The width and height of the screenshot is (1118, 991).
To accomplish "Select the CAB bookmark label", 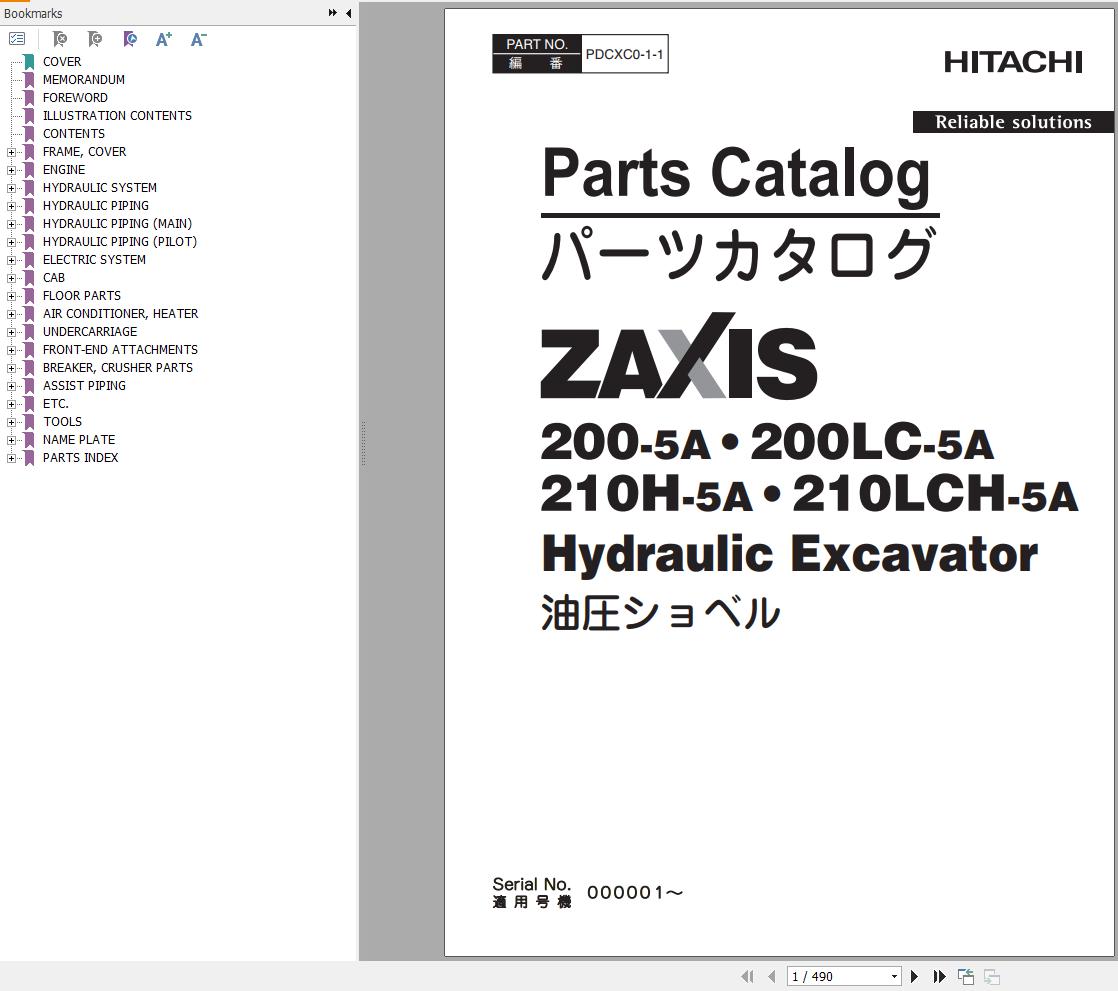I will click(53, 278).
